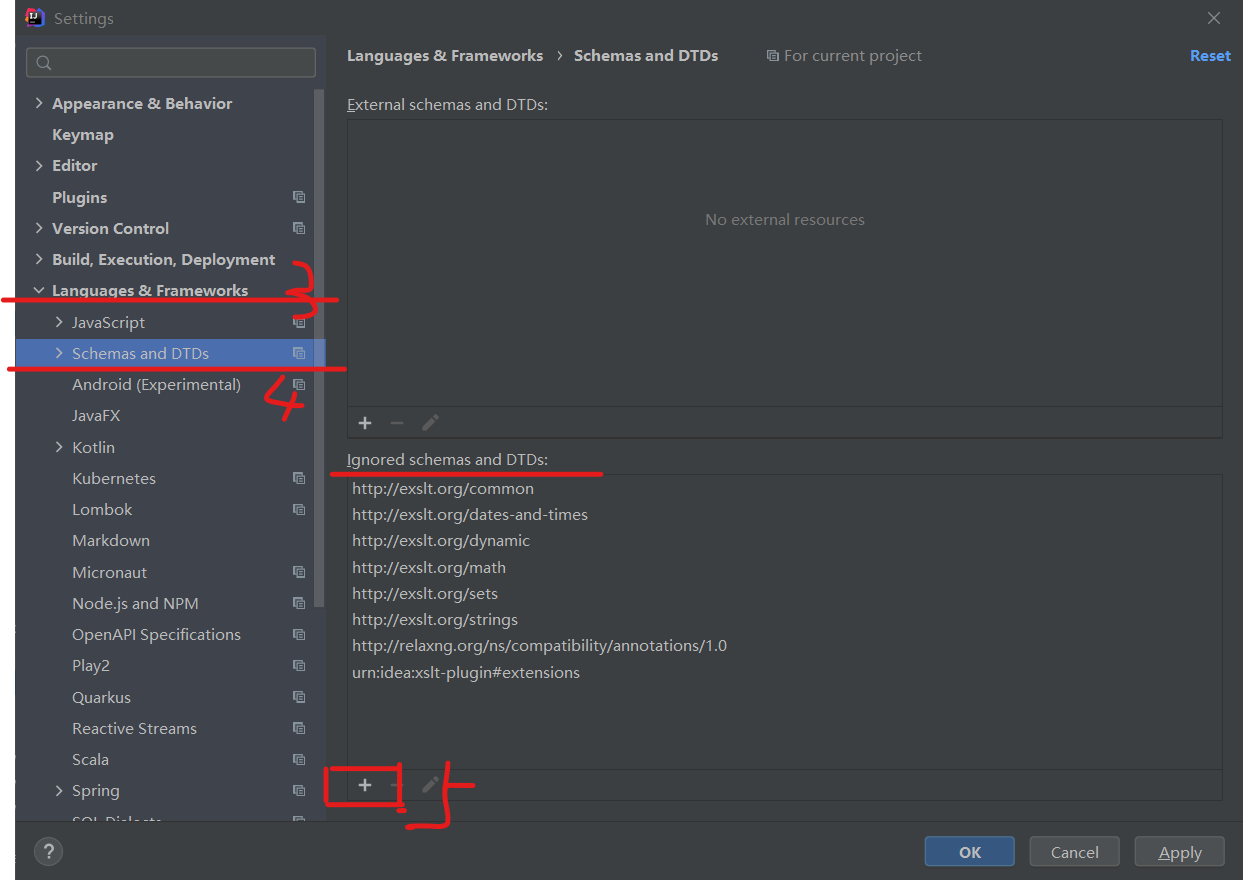
Task: Click the Edit pencil under External schemas
Action: coord(430,423)
